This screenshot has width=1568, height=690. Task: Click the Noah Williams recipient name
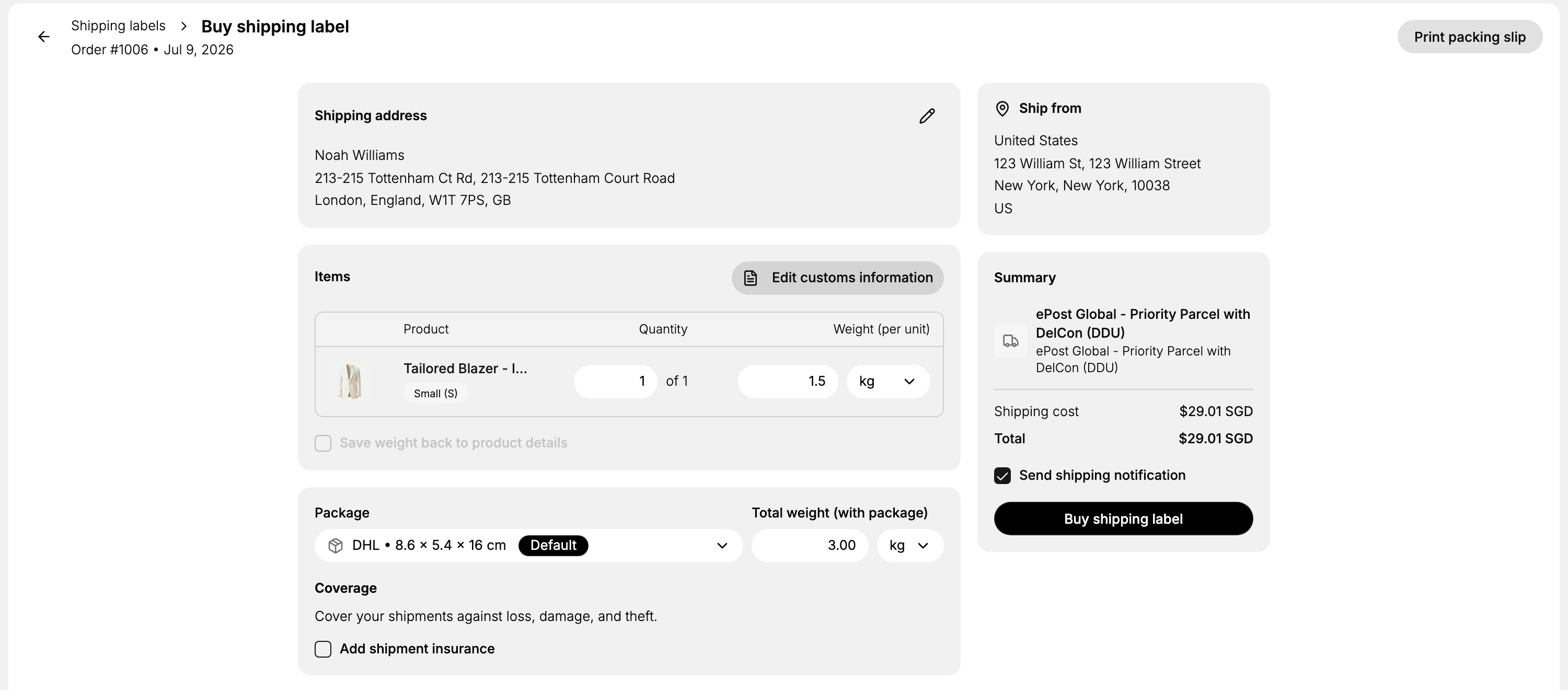359,155
